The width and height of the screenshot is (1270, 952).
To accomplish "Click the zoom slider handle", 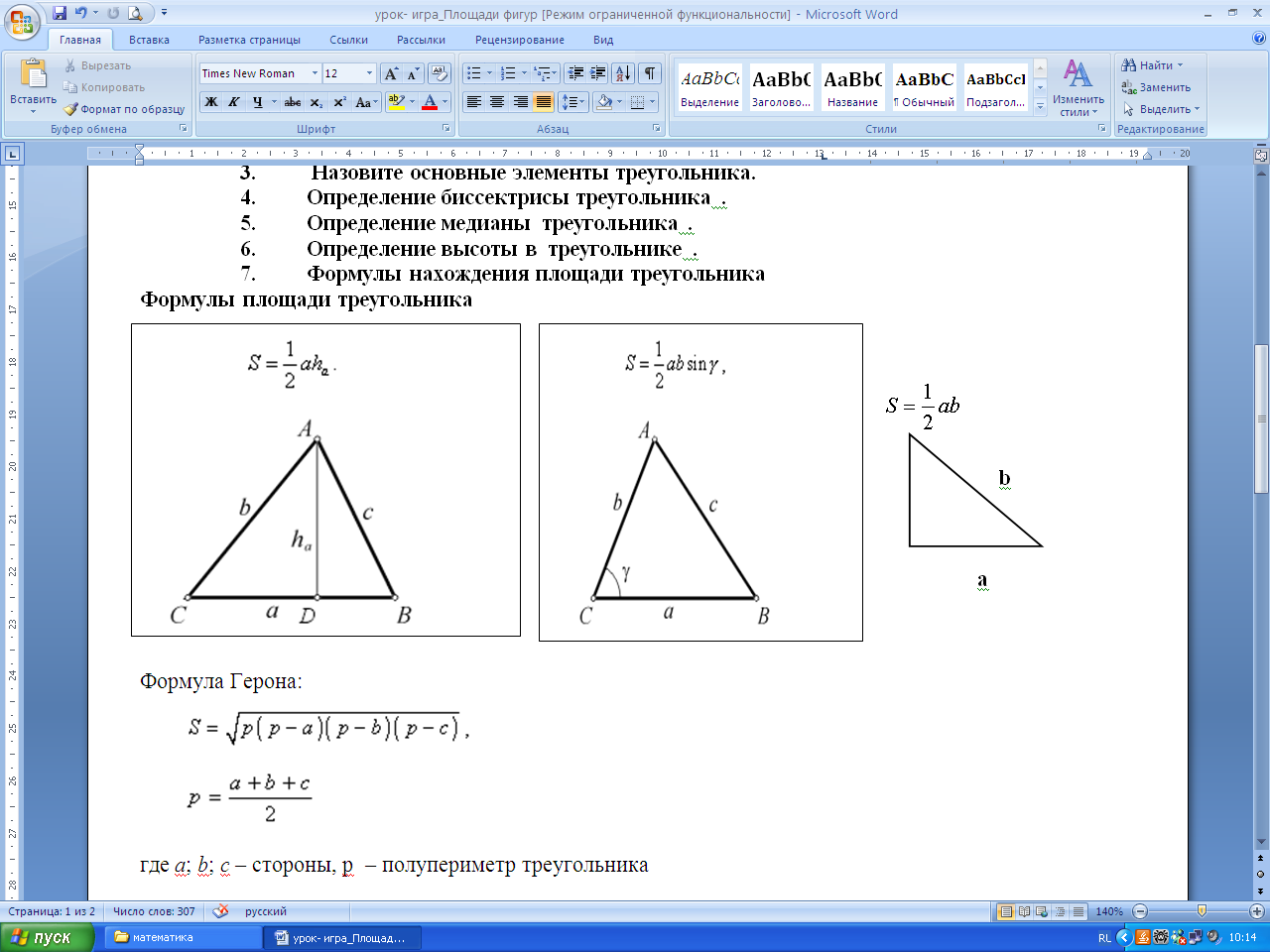I will tap(1202, 911).
